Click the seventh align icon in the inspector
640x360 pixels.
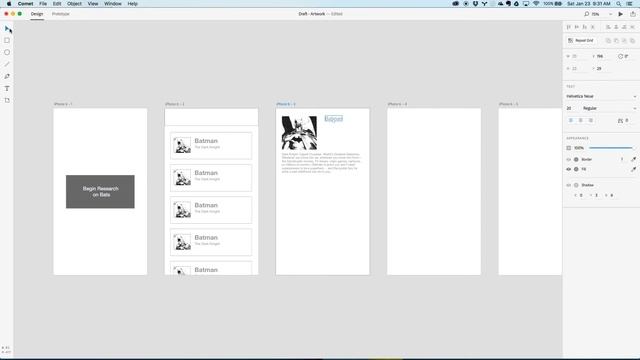click(624, 27)
